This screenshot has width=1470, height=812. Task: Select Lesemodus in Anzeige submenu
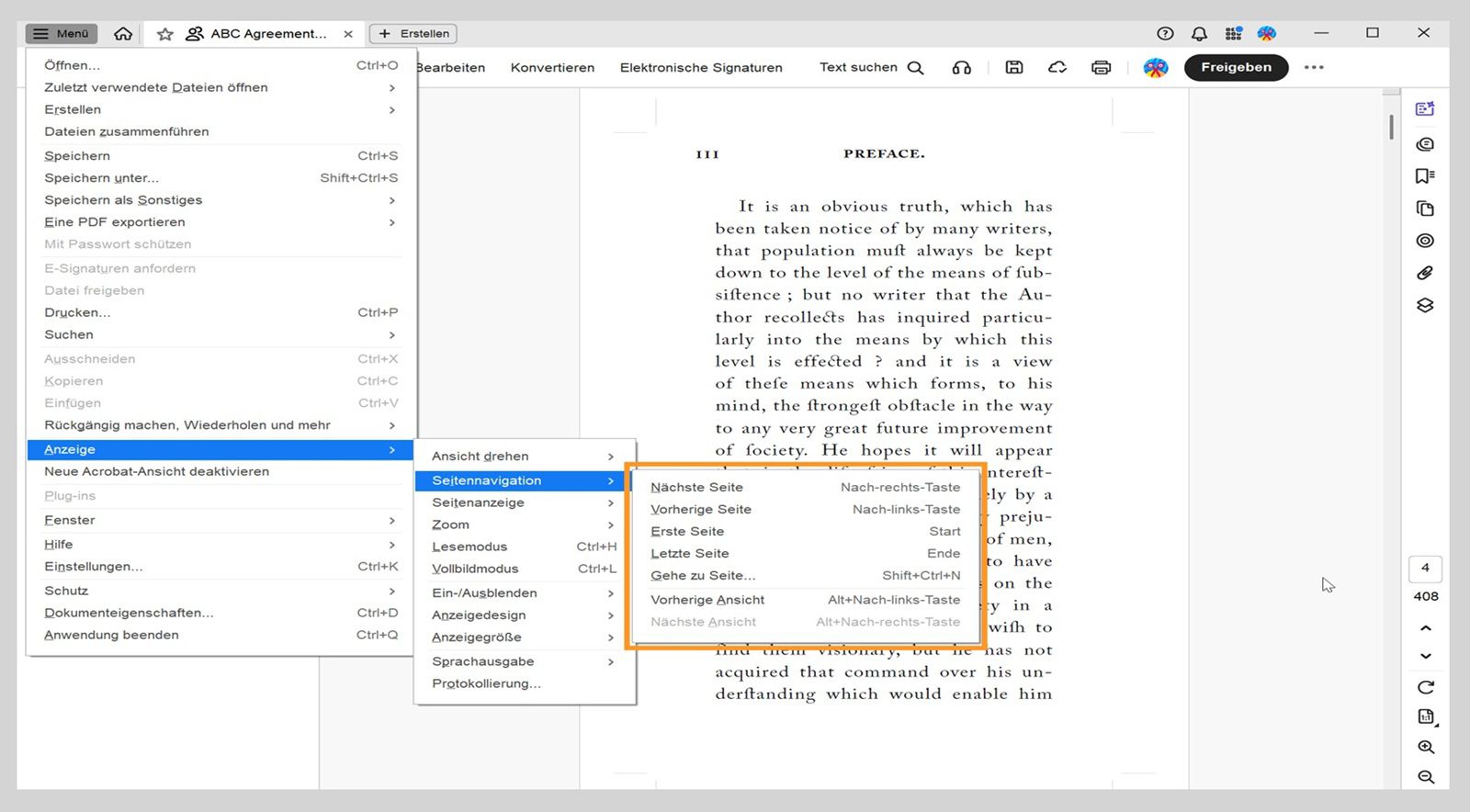pos(524,547)
